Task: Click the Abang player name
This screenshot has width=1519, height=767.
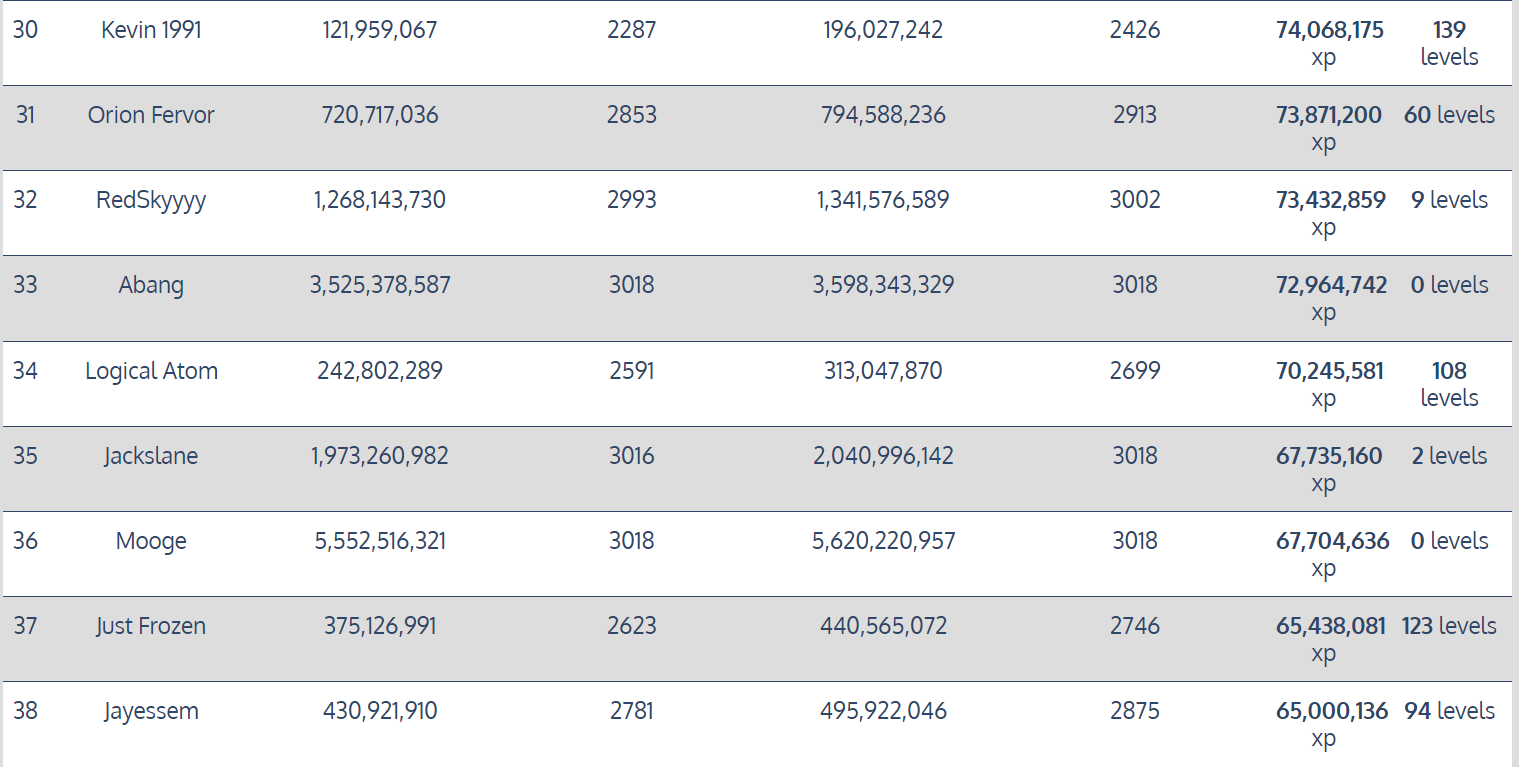Action: pyautogui.click(x=151, y=285)
